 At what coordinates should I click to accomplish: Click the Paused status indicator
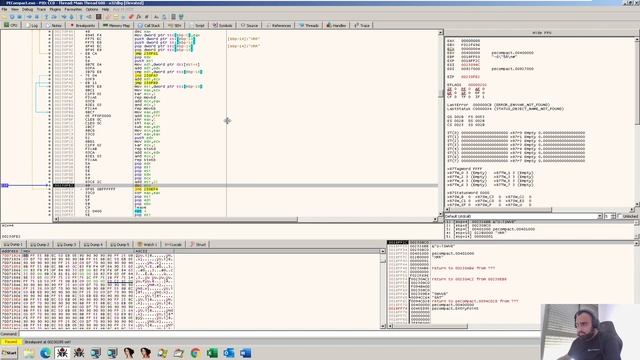tap(11, 342)
